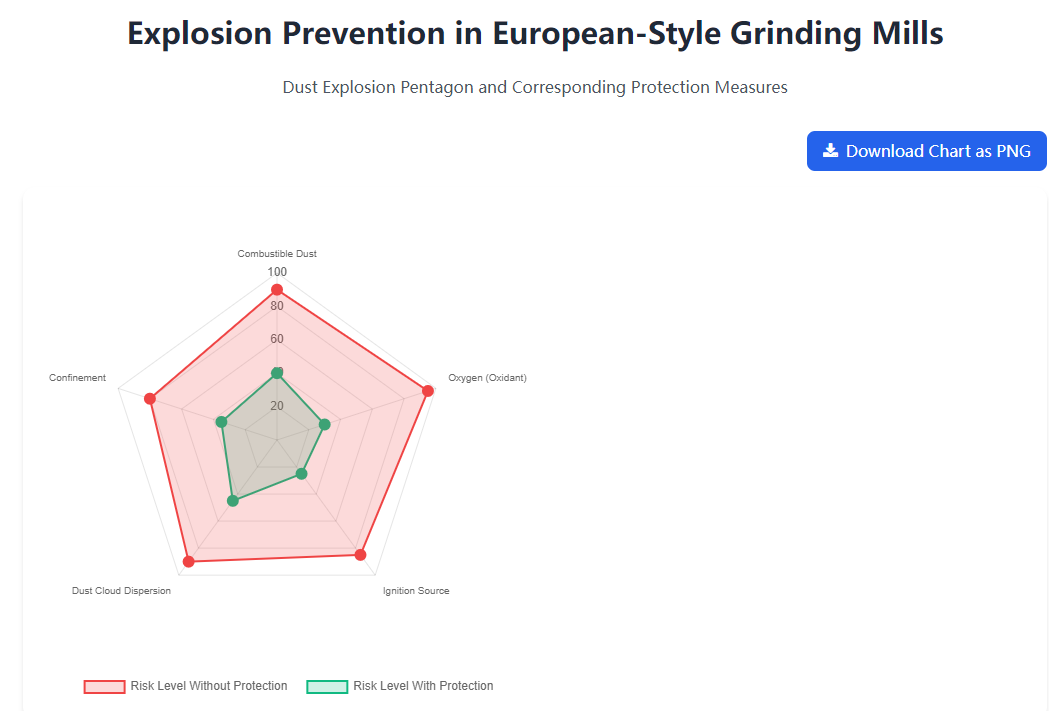Click green Ignition Source data point
This screenshot has height=711, width=1049.
pos(301,474)
